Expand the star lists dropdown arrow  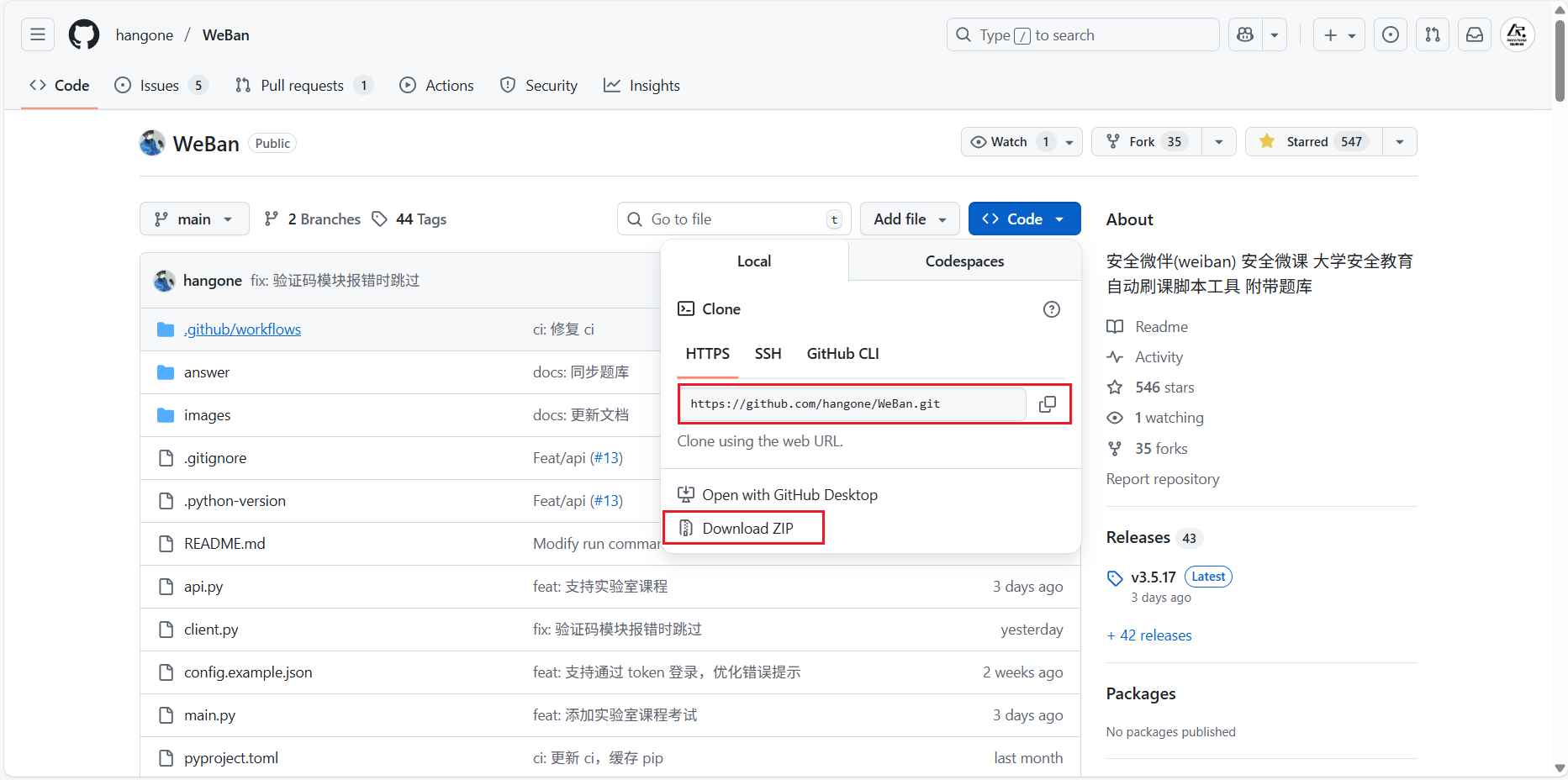(1400, 142)
